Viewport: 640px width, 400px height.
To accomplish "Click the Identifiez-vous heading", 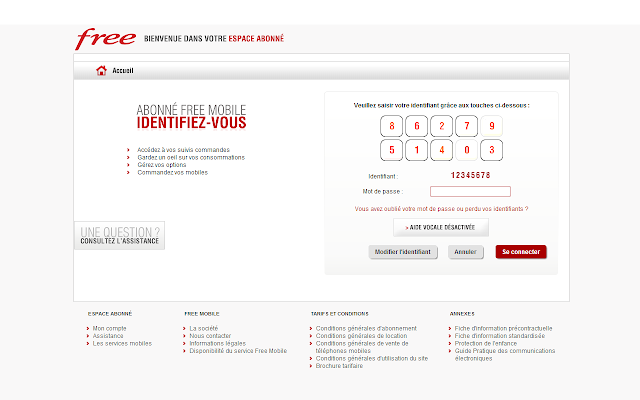I will pyautogui.click(x=191, y=122).
